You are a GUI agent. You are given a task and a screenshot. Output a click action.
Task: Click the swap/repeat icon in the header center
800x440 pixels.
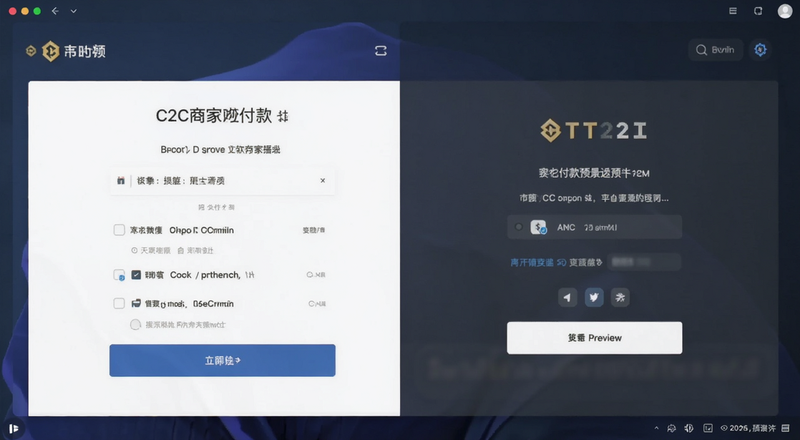tap(381, 51)
